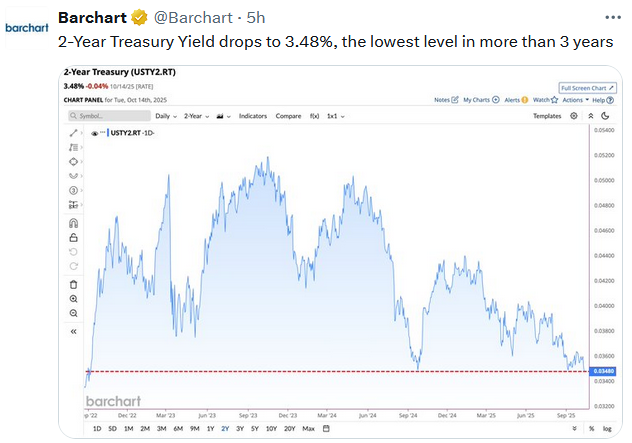Open the Daily frequency dropdown
This screenshot has width=632, height=443.
(165, 116)
